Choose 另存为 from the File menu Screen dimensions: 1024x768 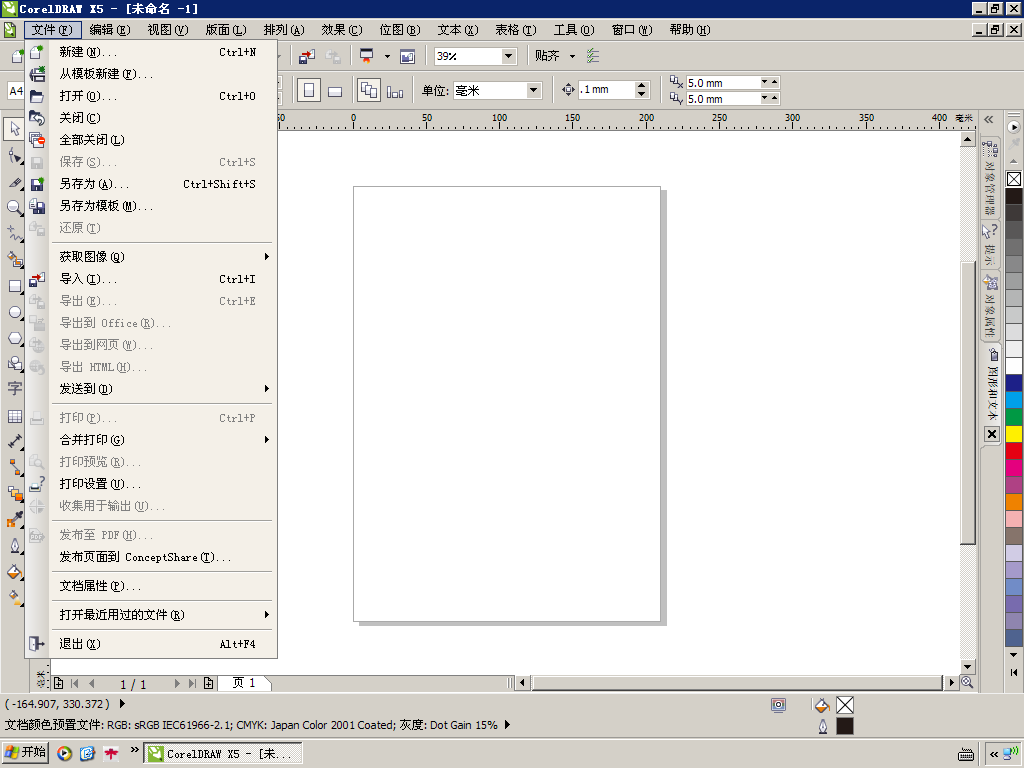pos(94,184)
